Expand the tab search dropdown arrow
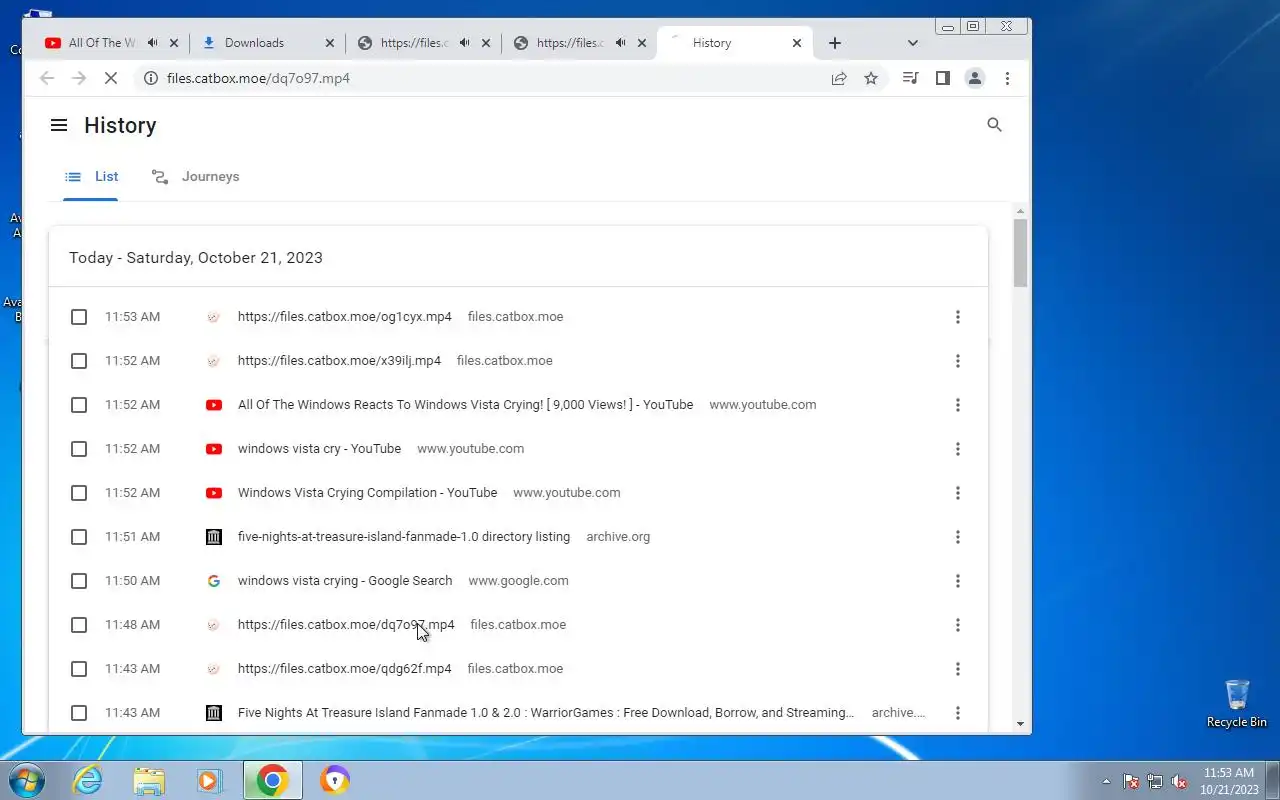 (x=912, y=43)
